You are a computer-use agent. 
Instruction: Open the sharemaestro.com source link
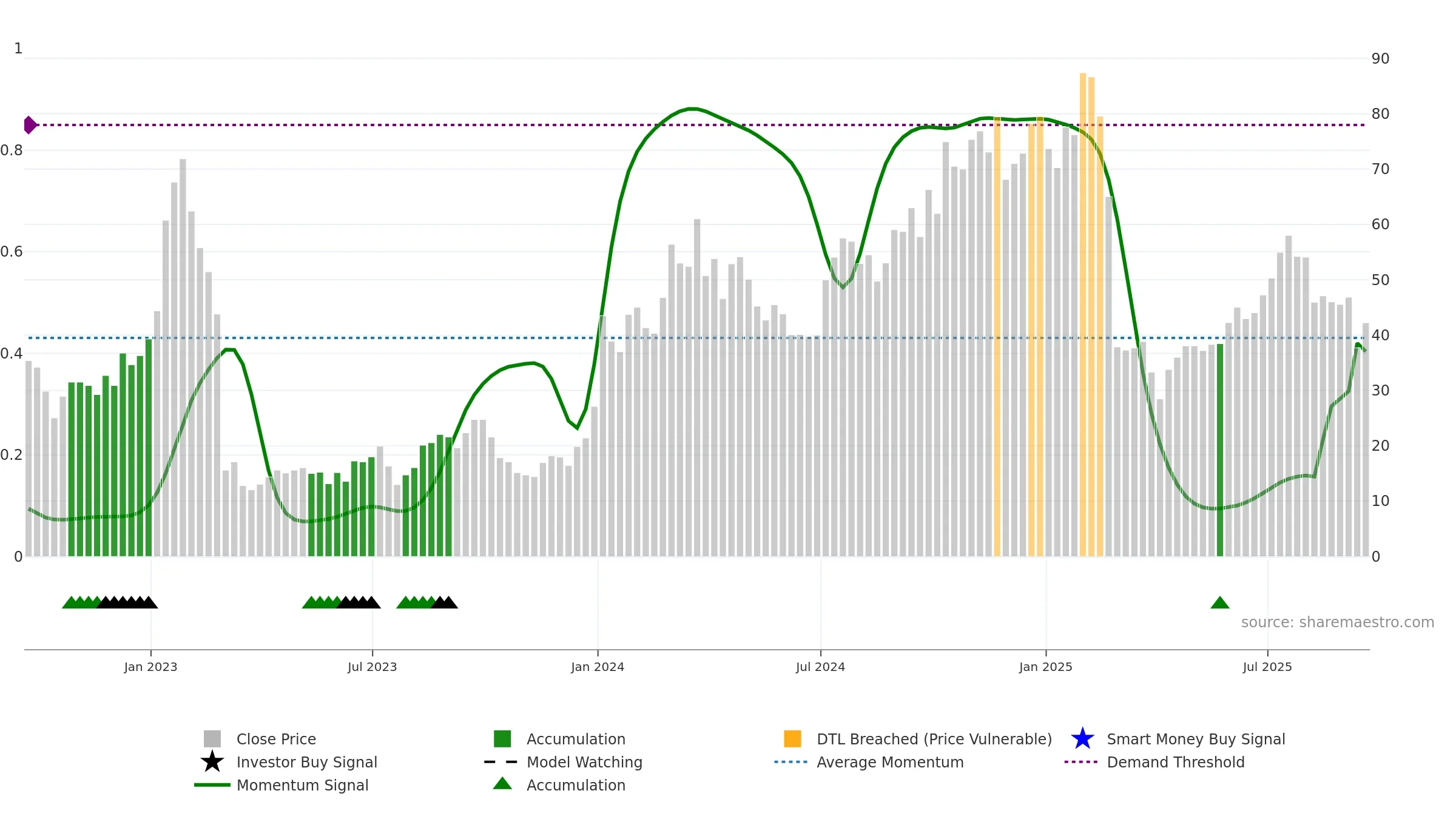click(x=1338, y=622)
